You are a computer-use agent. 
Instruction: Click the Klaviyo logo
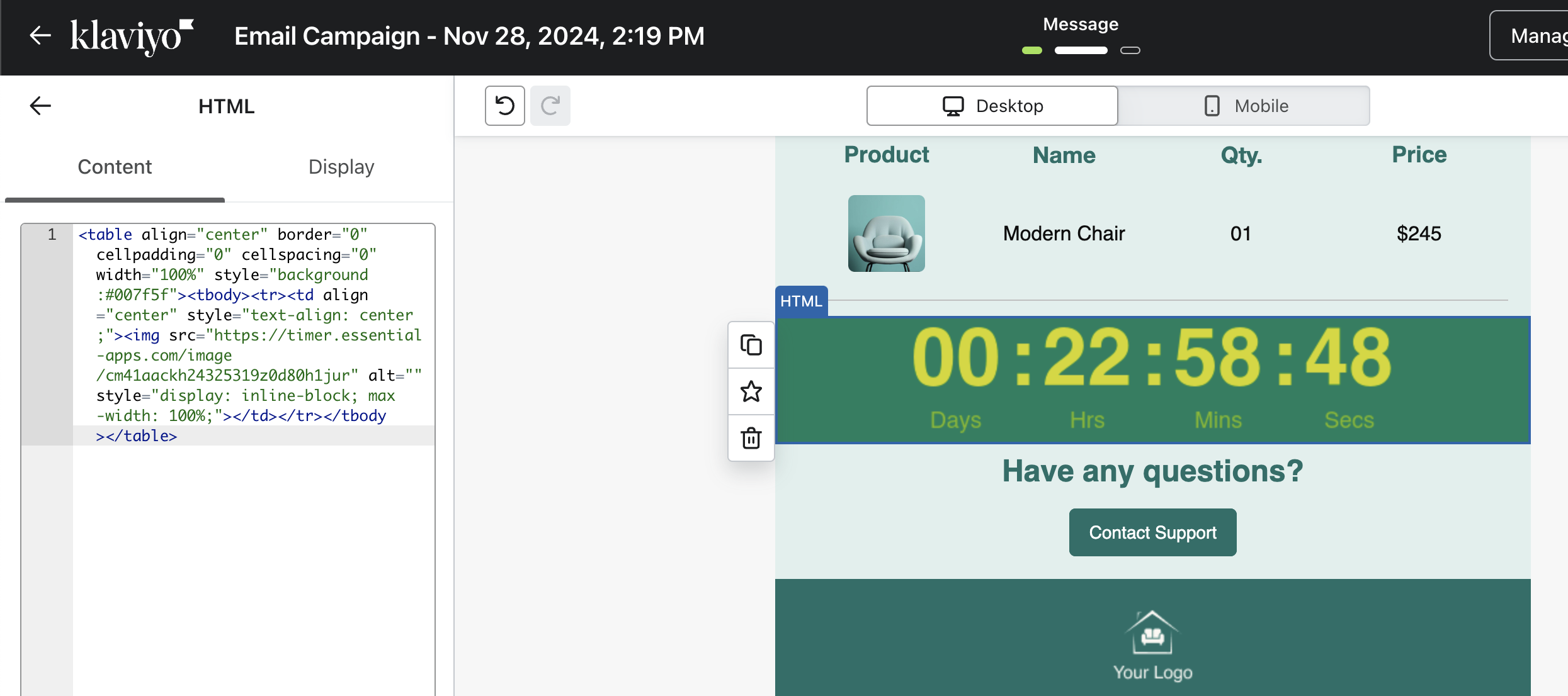131,36
